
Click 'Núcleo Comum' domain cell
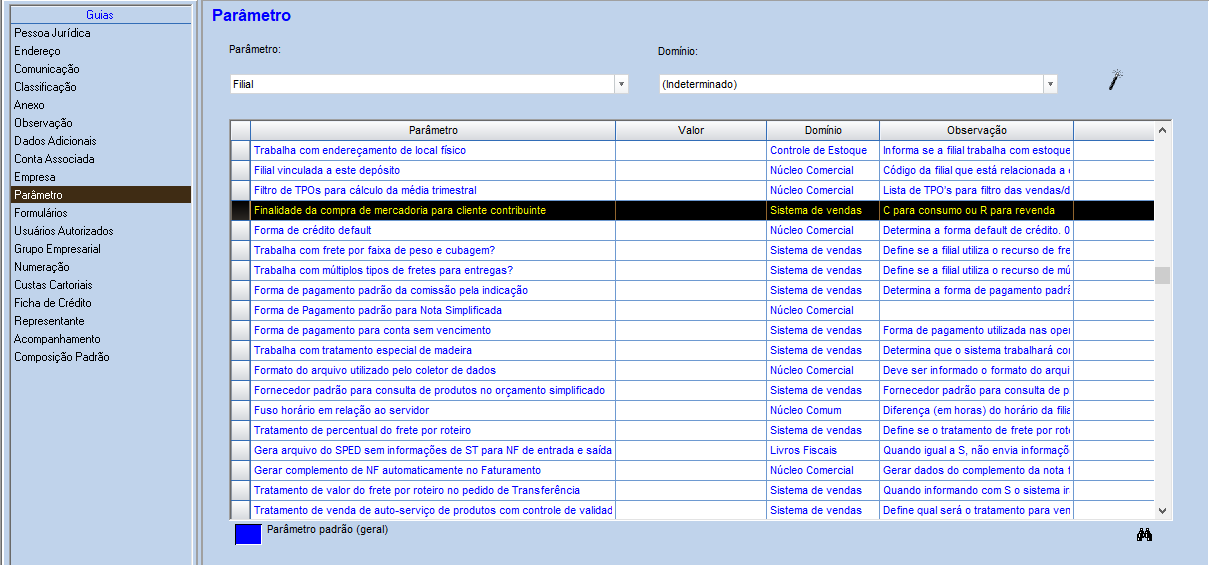823,410
